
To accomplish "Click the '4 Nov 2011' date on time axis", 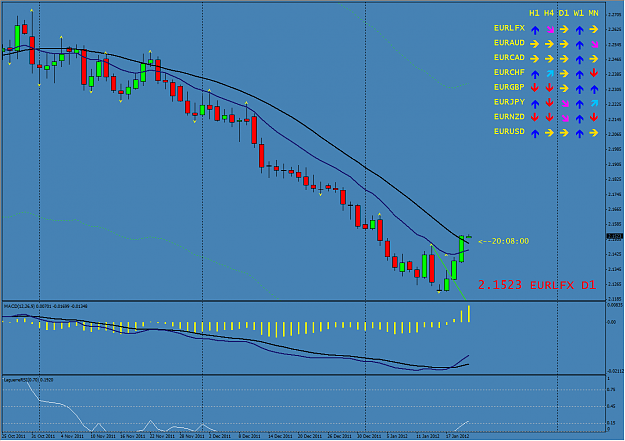I will [72, 436].
